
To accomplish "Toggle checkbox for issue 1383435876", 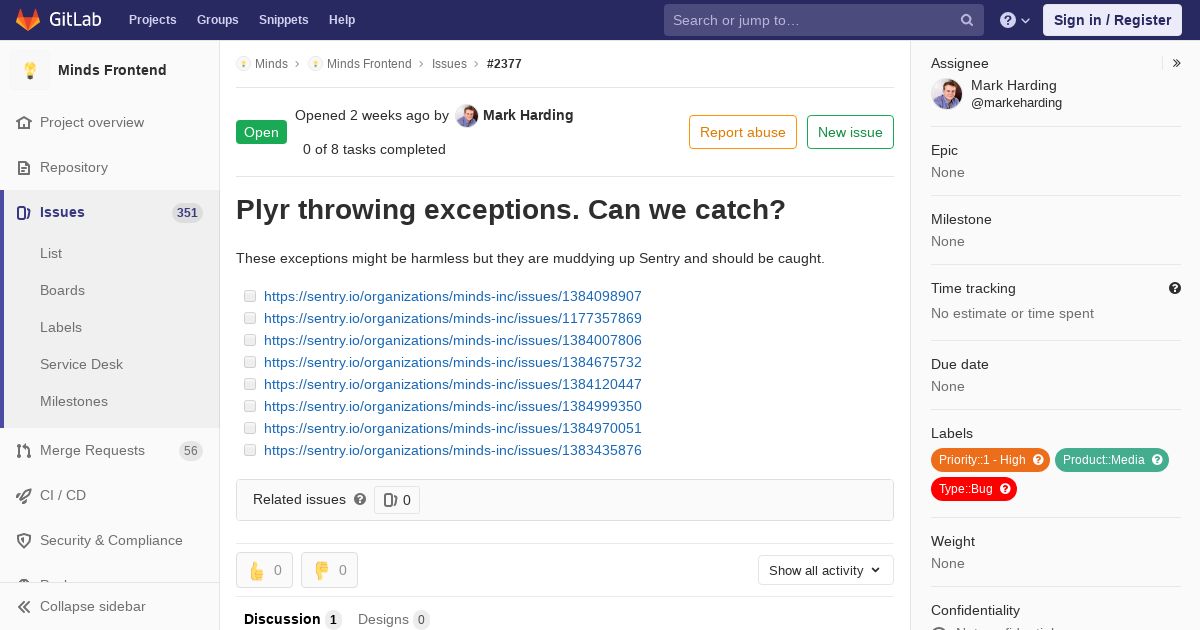I will [x=250, y=450].
